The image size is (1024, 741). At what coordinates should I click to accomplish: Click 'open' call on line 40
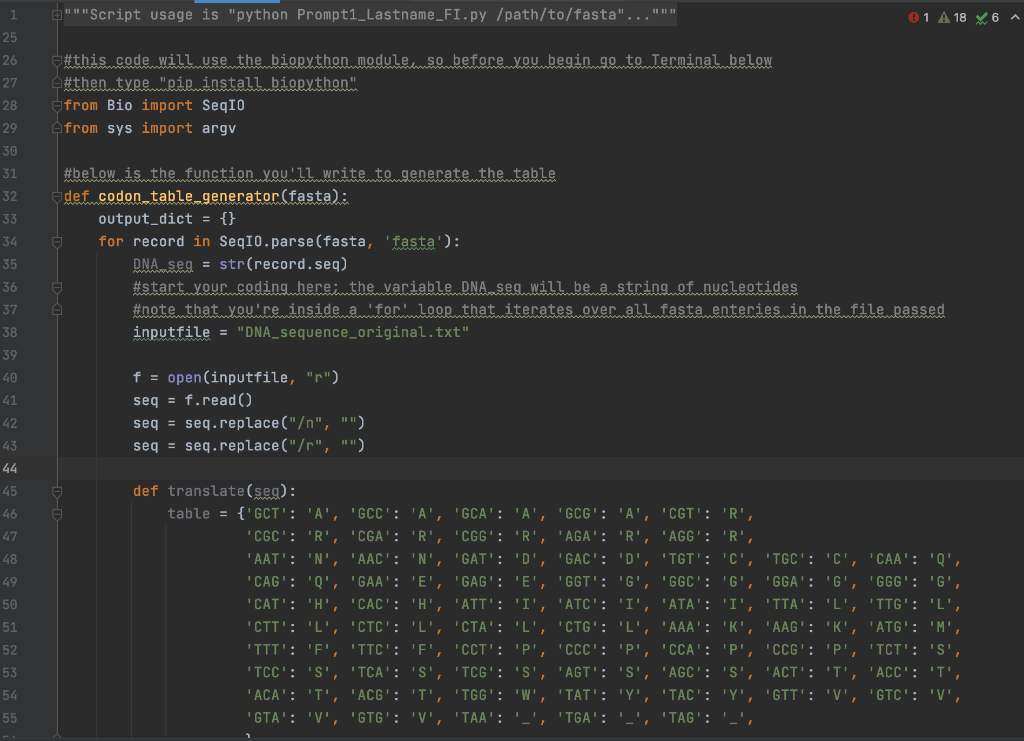pyautogui.click(x=185, y=378)
